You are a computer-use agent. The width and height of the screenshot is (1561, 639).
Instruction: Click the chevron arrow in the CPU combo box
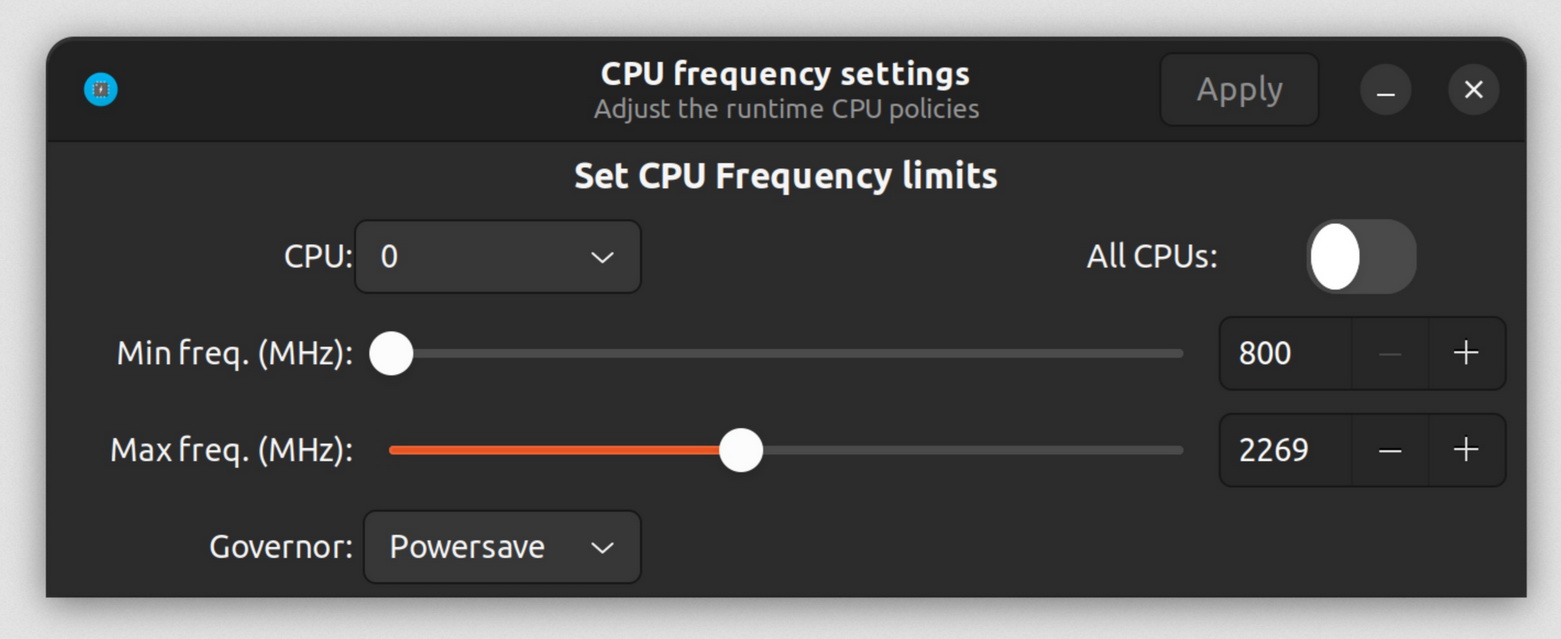pos(602,257)
